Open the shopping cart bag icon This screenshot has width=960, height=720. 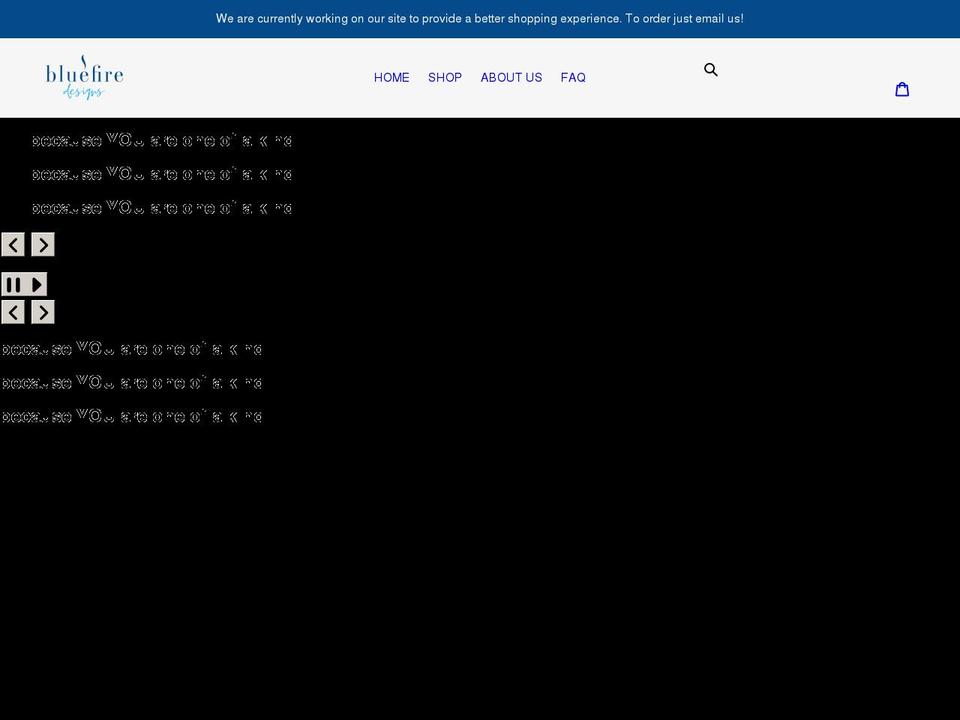tap(903, 89)
